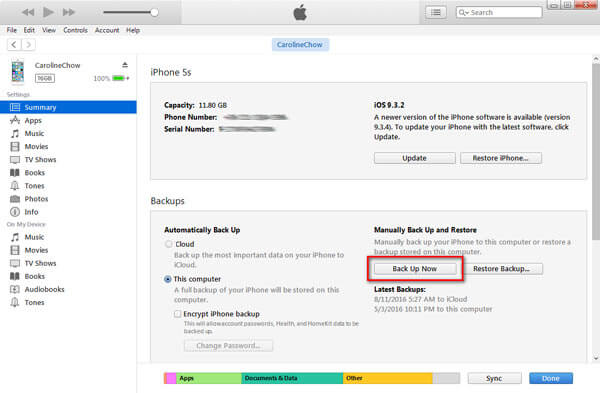Go forward with the right arrow
The width and height of the screenshot is (600, 393).
(x=28, y=44)
